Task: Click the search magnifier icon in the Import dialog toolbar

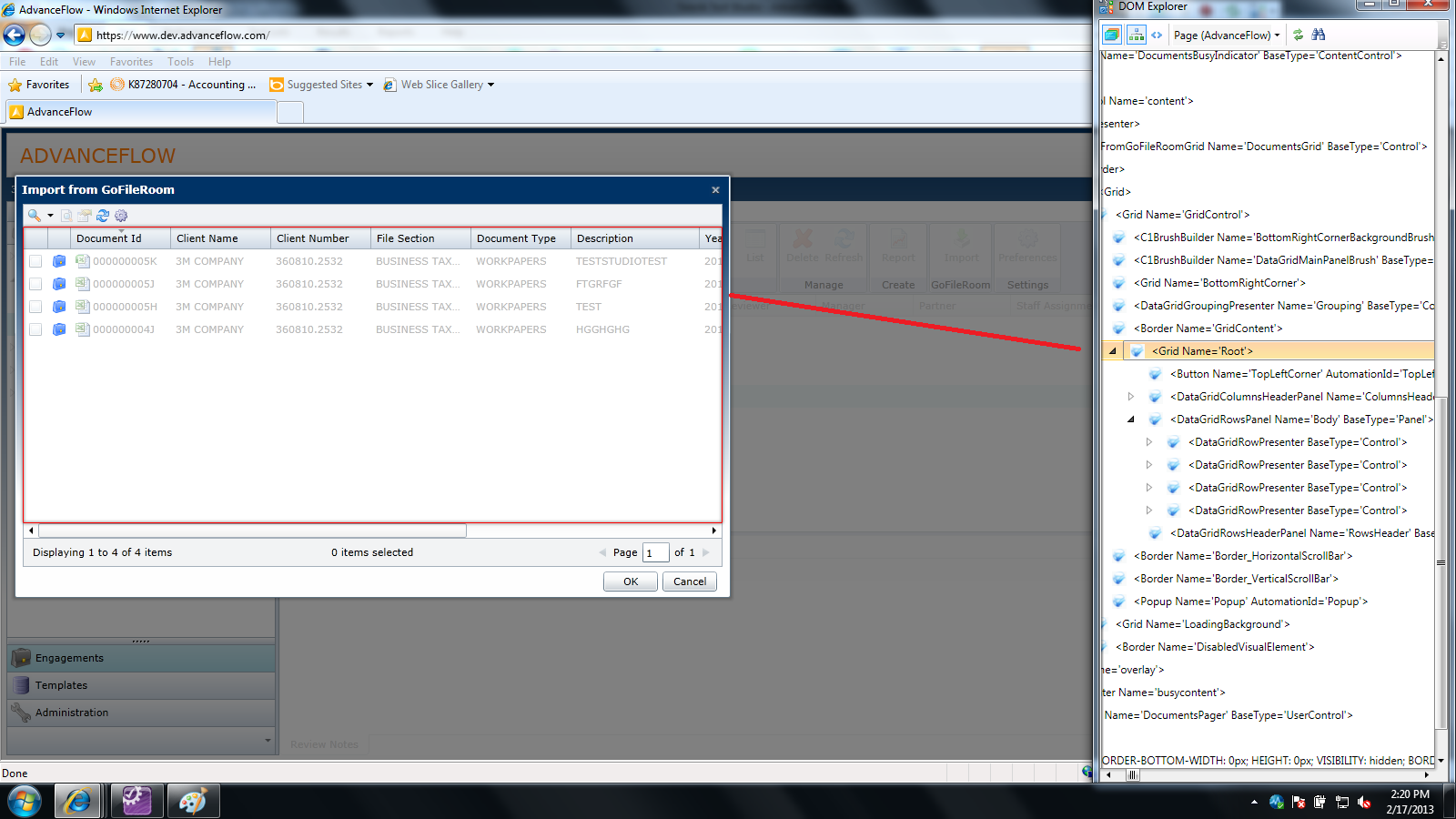Action: click(x=34, y=216)
